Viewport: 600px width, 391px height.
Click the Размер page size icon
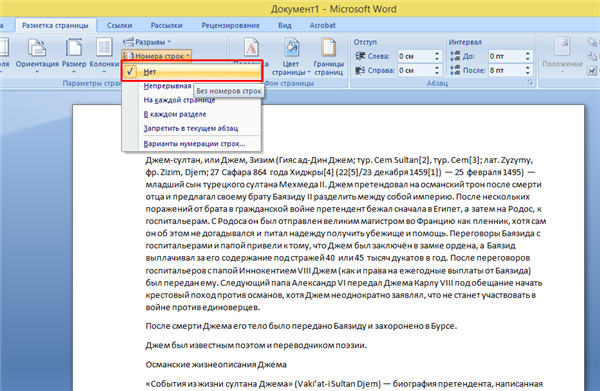point(74,55)
